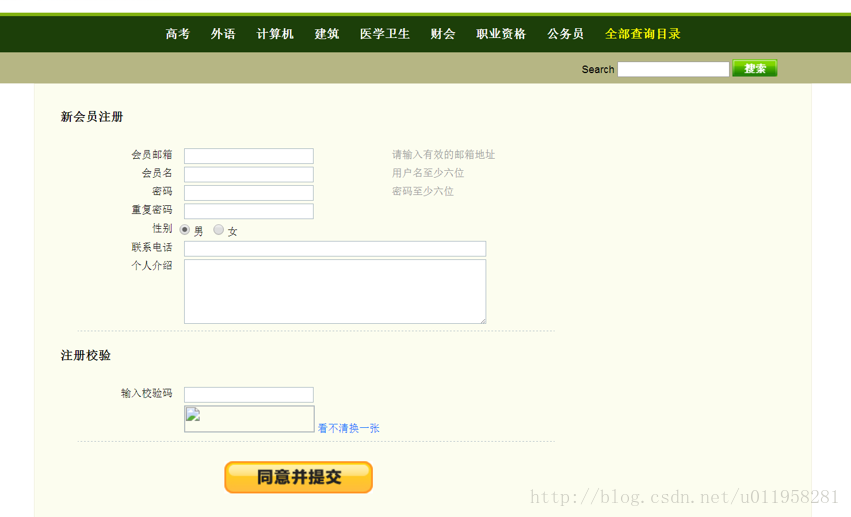Click the broken captcha image
851x517 pixels.
(x=249, y=419)
